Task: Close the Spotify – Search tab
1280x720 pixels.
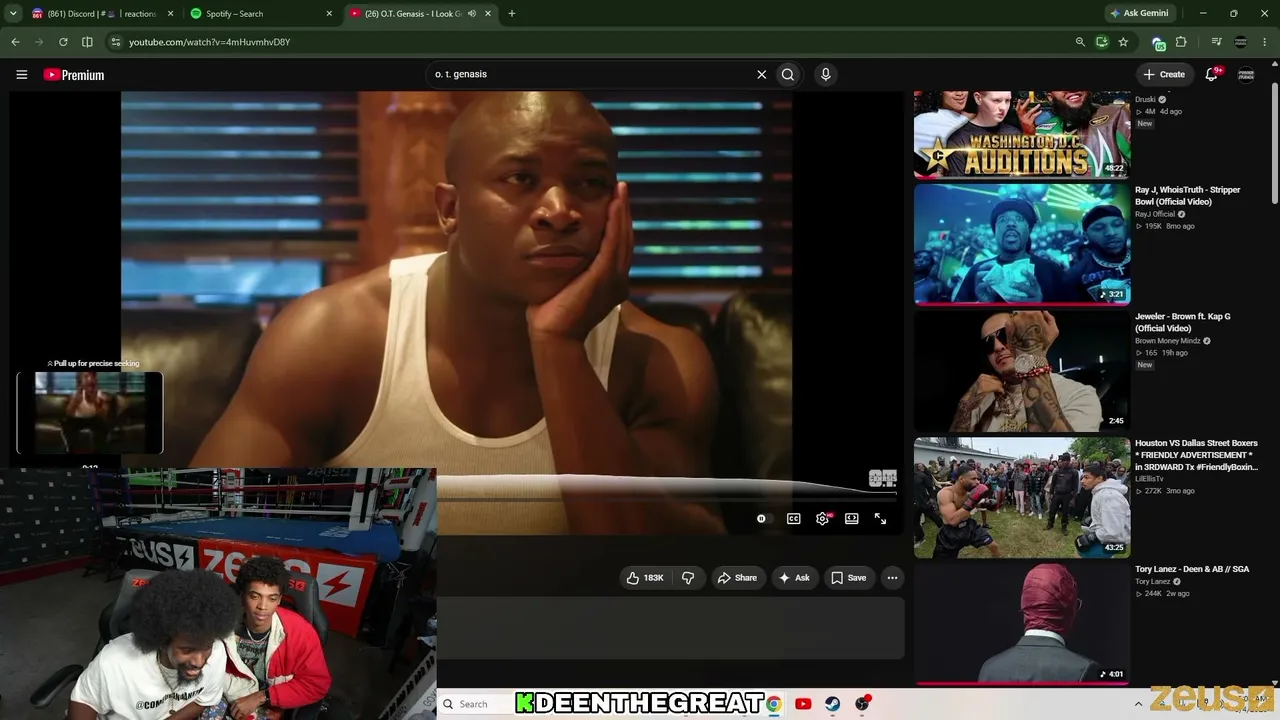Action: pyautogui.click(x=329, y=14)
